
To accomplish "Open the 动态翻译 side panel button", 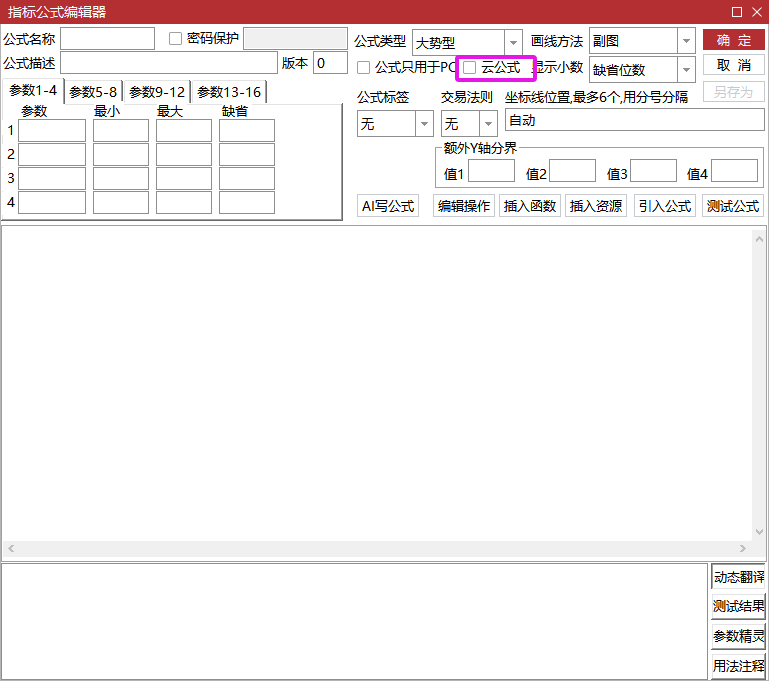I will pyautogui.click(x=738, y=578).
